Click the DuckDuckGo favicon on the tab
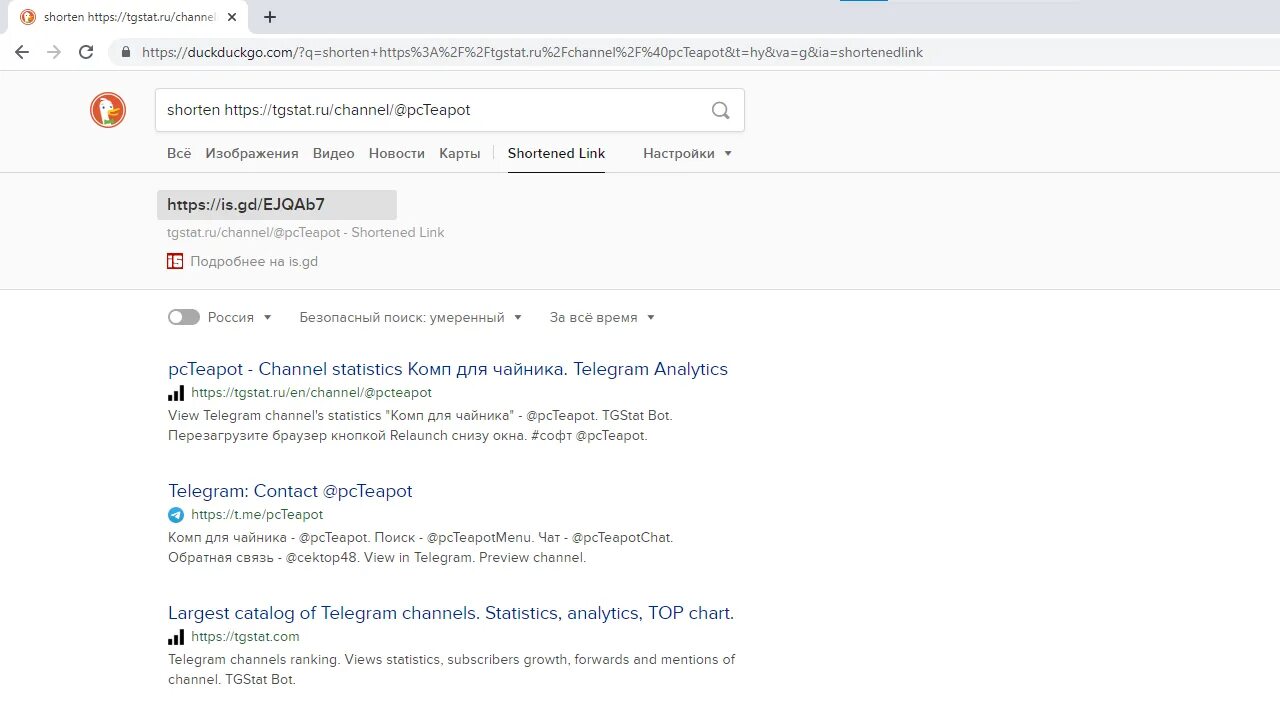 28,17
